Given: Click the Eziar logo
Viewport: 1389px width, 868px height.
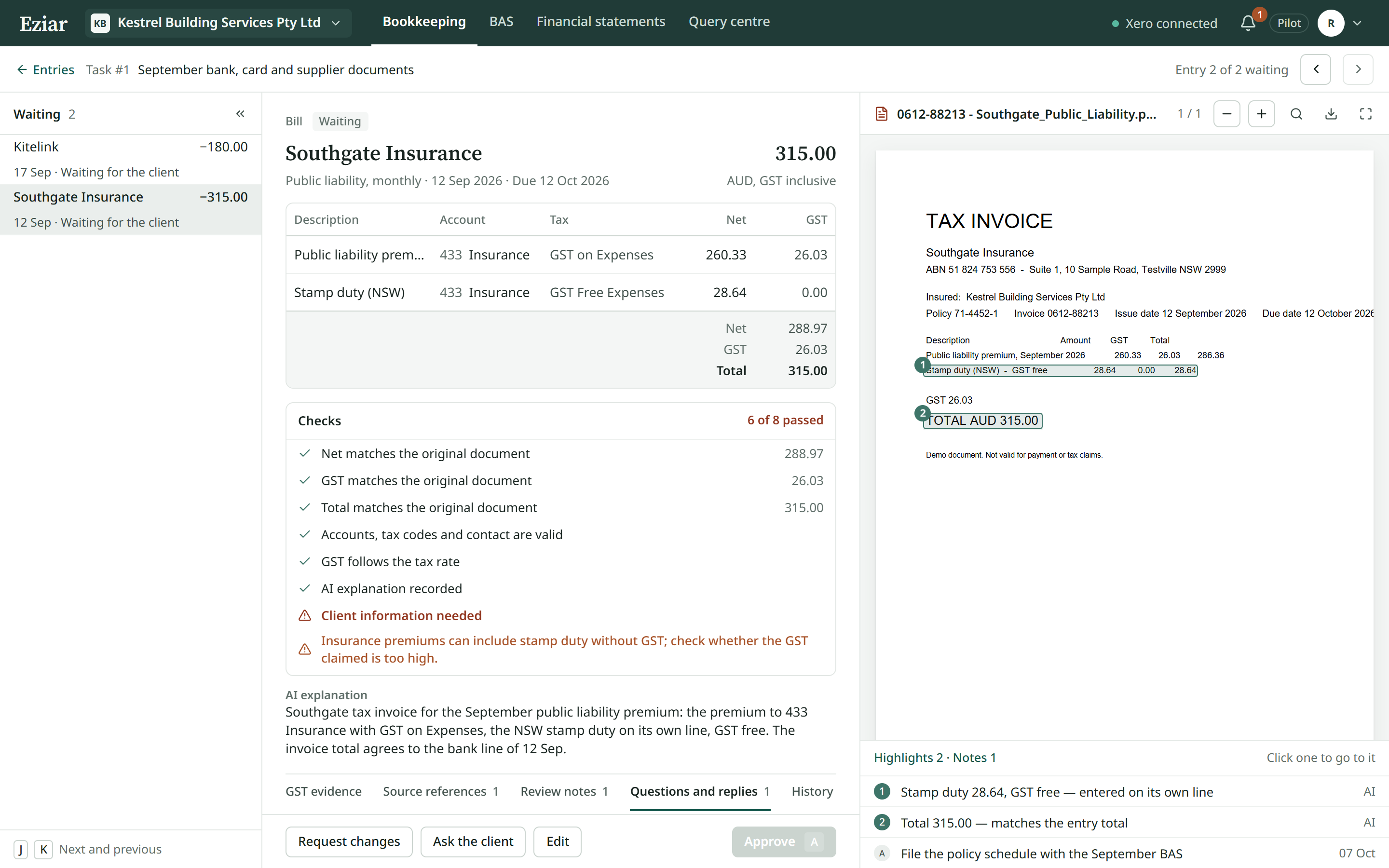Looking at the screenshot, I should point(43,23).
